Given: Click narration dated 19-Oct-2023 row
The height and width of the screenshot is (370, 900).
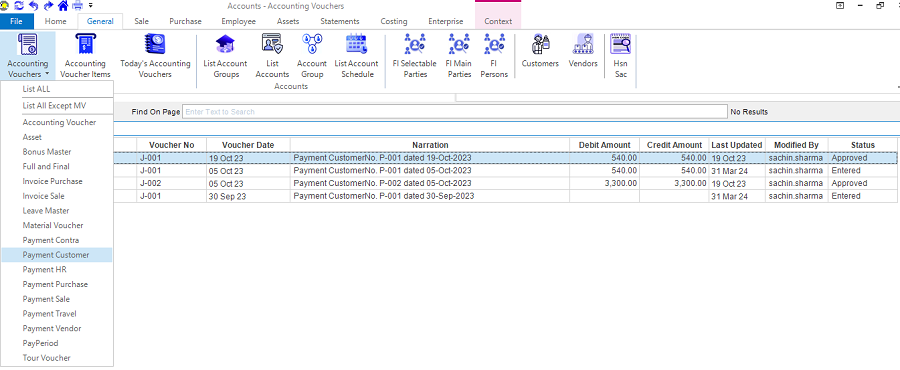Looking at the screenshot, I should [x=430, y=158].
